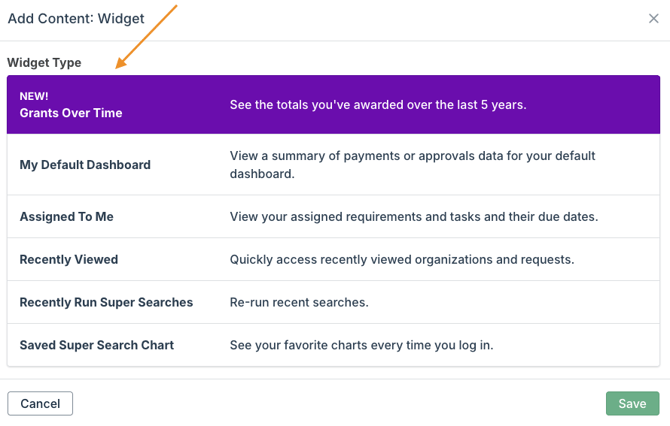Close the Add Content dialog with X

click(x=654, y=18)
